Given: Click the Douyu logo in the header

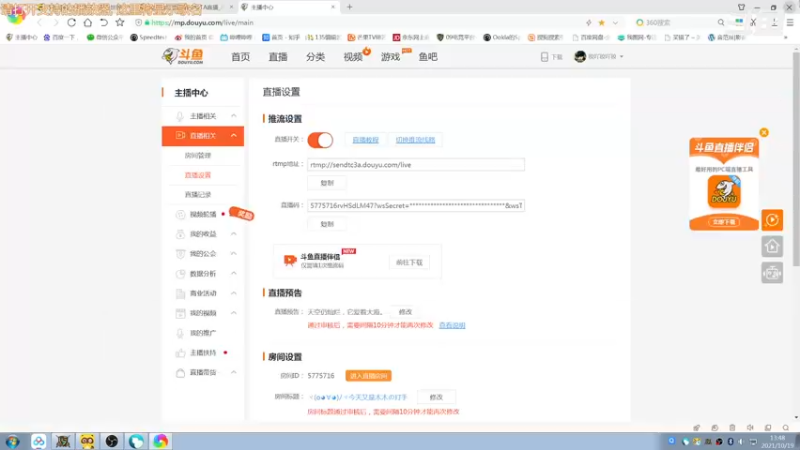Looking at the screenshot, I should coord(183,56).
